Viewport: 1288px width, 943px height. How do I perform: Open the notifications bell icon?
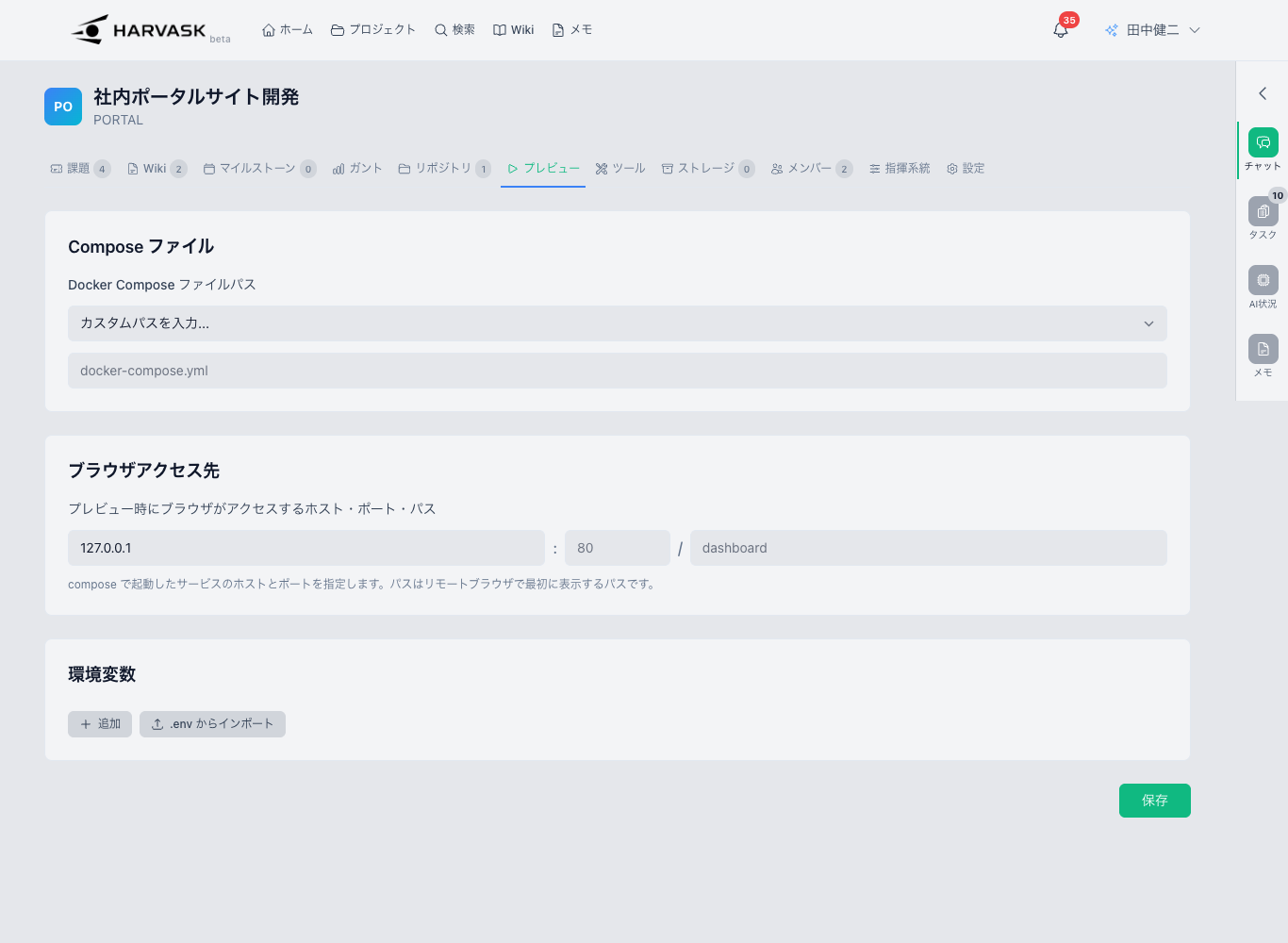(x=1061, y=30)
